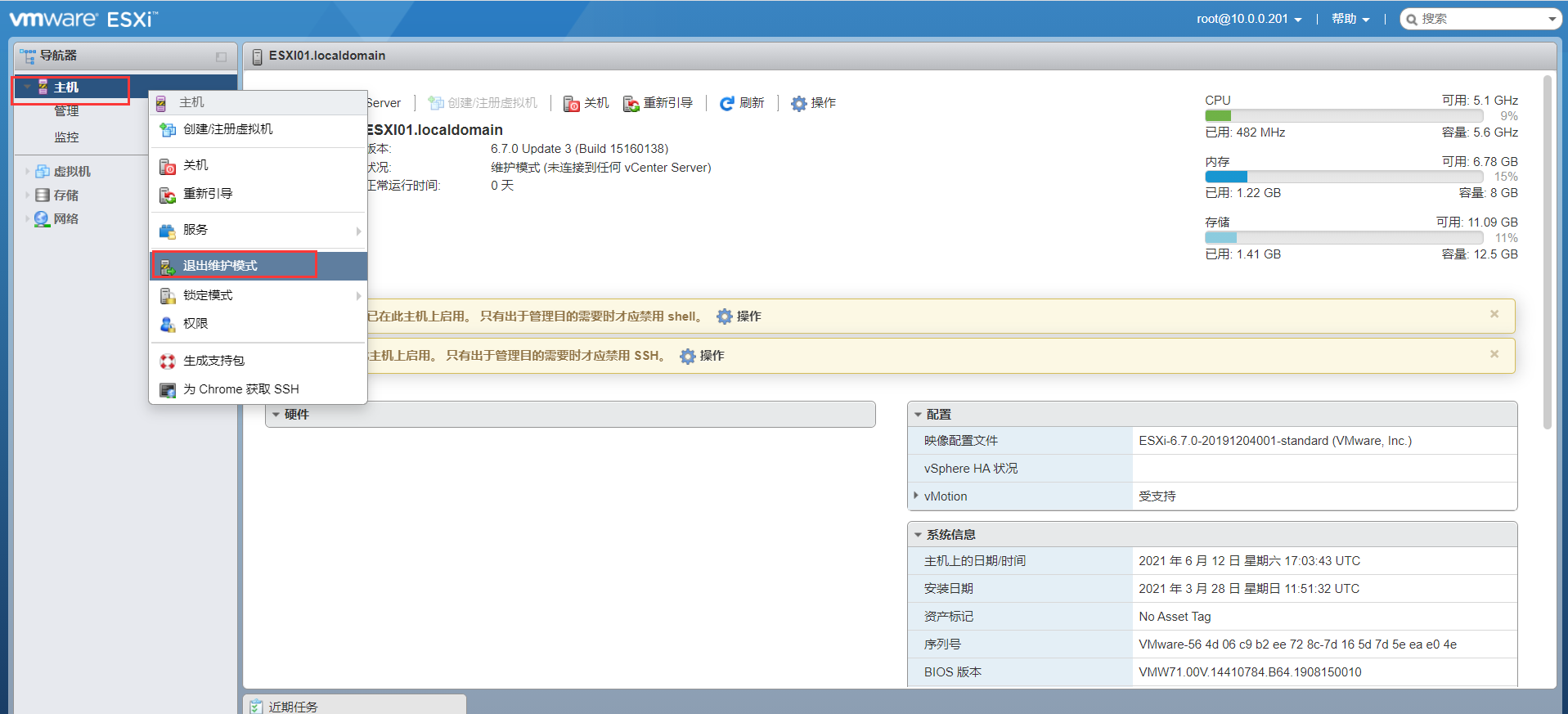Open the root@10.0.0.201 user dropdown
This screenshot has height=714, width=1568.
click(1249, 19)
